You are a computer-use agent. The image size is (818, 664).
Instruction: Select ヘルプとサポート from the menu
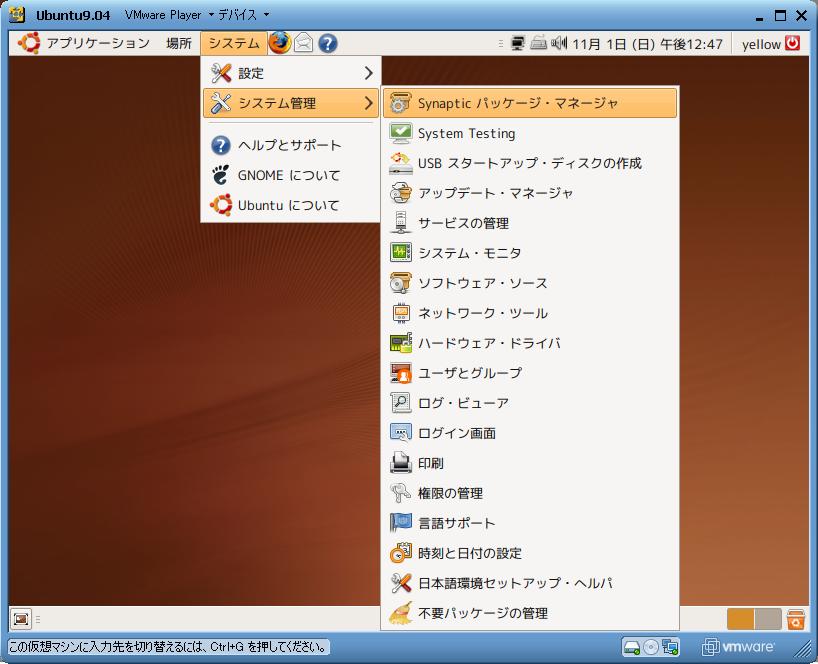coord(291,145)
